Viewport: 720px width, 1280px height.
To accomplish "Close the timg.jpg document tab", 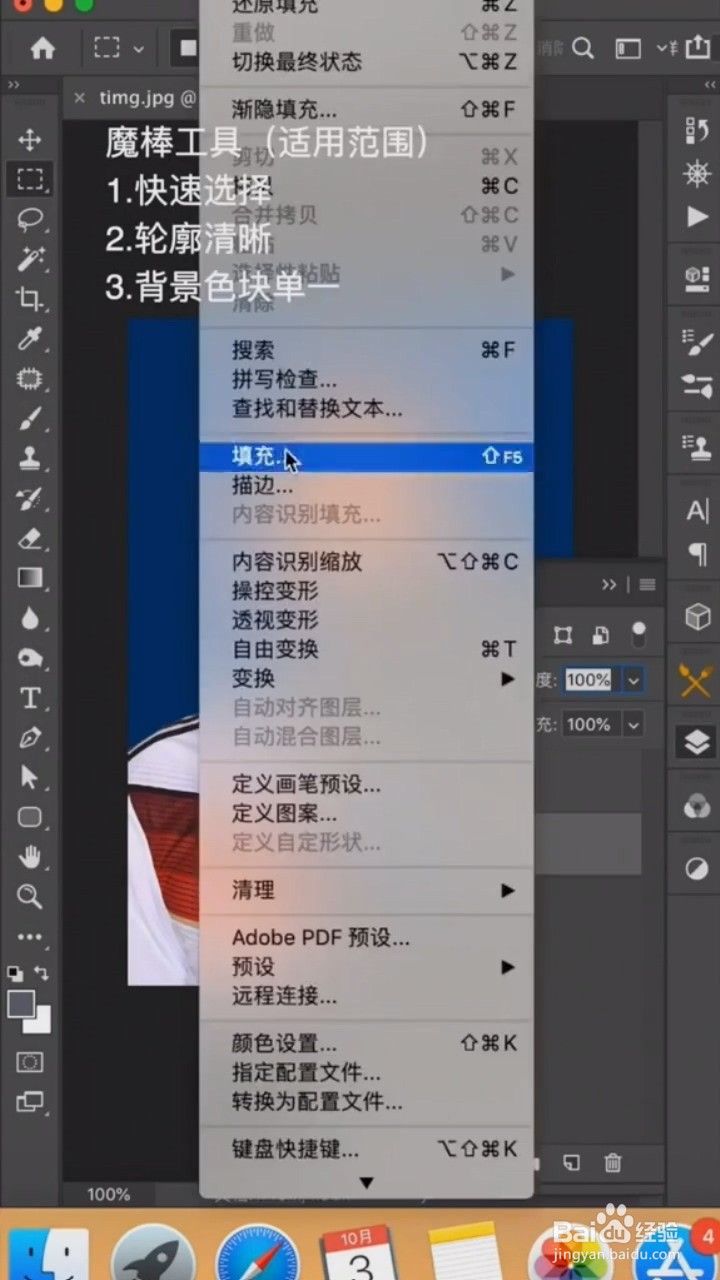I will coord(80,98).
